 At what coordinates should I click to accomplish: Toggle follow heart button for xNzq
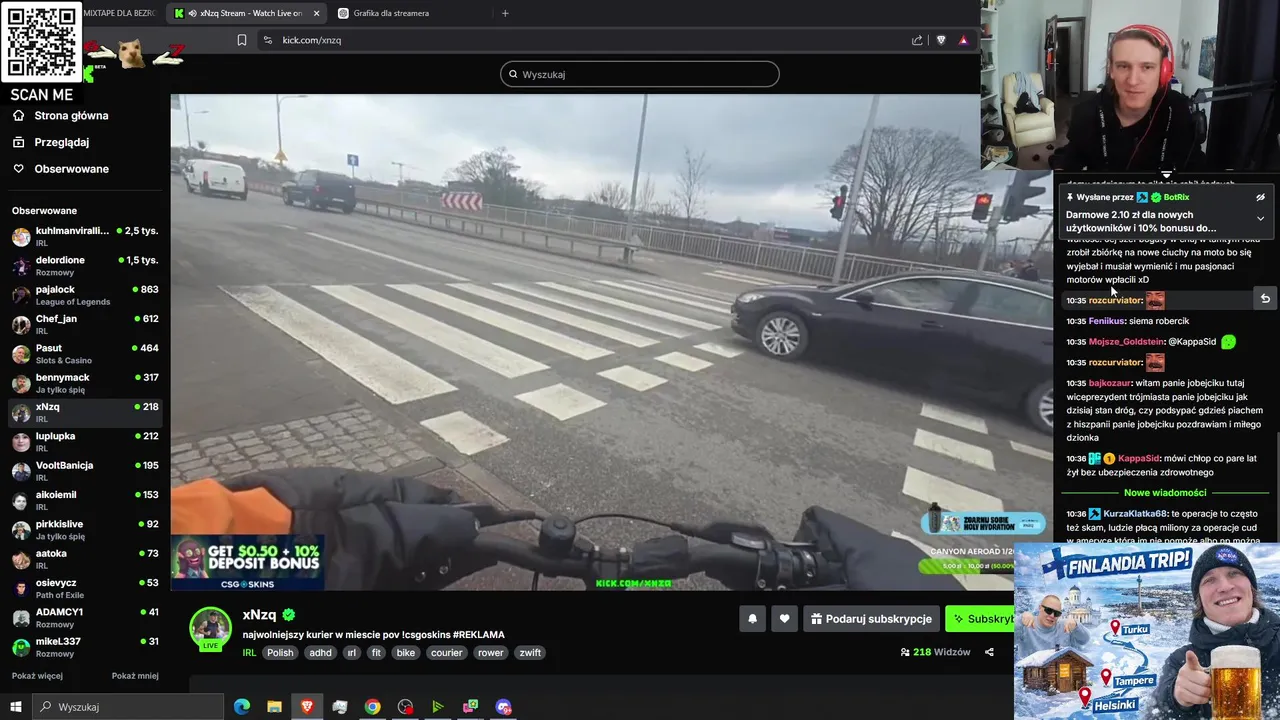click(x=784, y=619)
